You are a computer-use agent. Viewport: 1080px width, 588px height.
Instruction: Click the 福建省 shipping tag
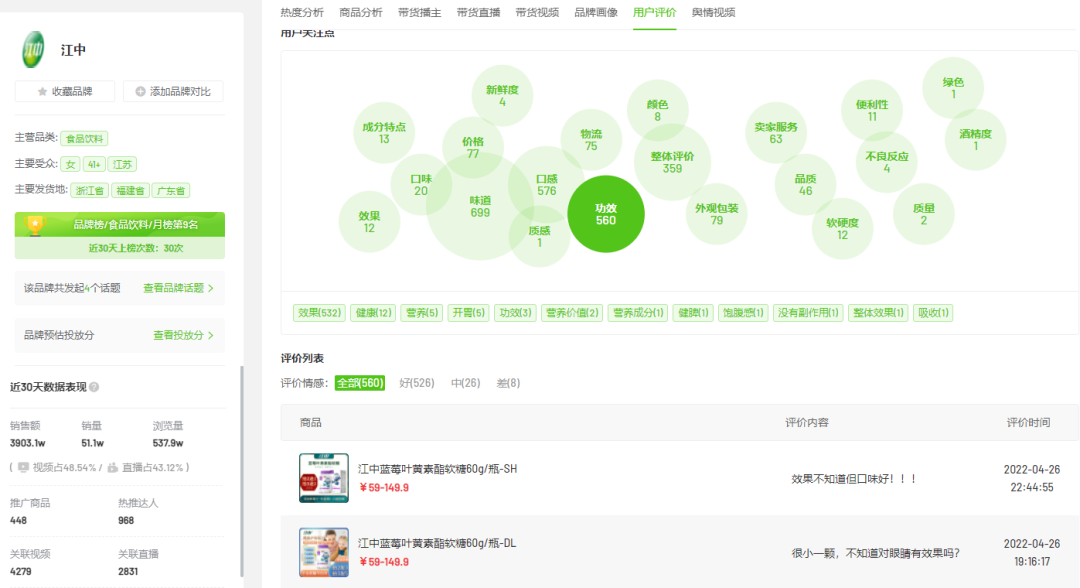pos(130,191)
